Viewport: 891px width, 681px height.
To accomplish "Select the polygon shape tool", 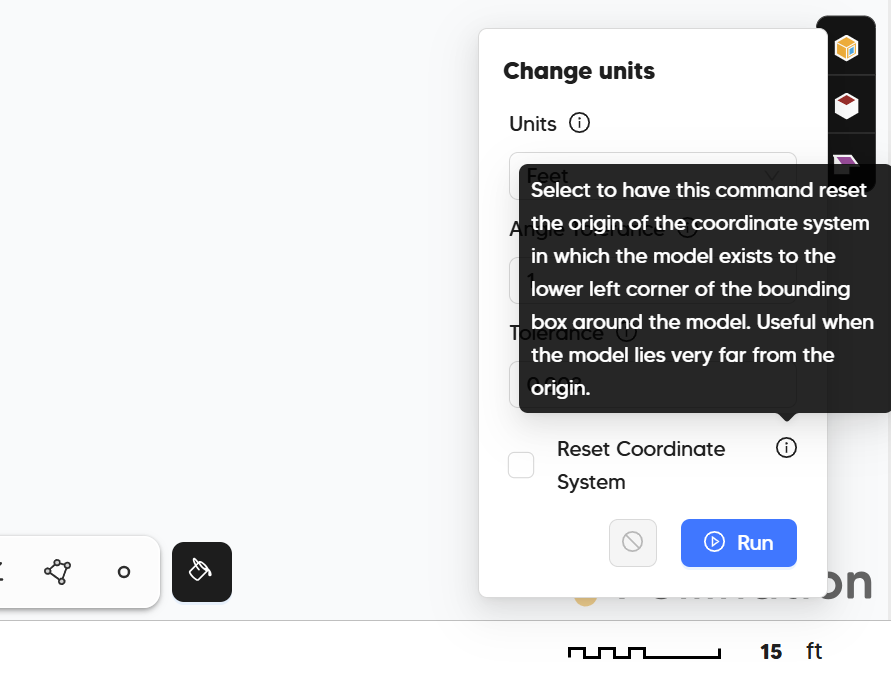I will coord(58,572).
